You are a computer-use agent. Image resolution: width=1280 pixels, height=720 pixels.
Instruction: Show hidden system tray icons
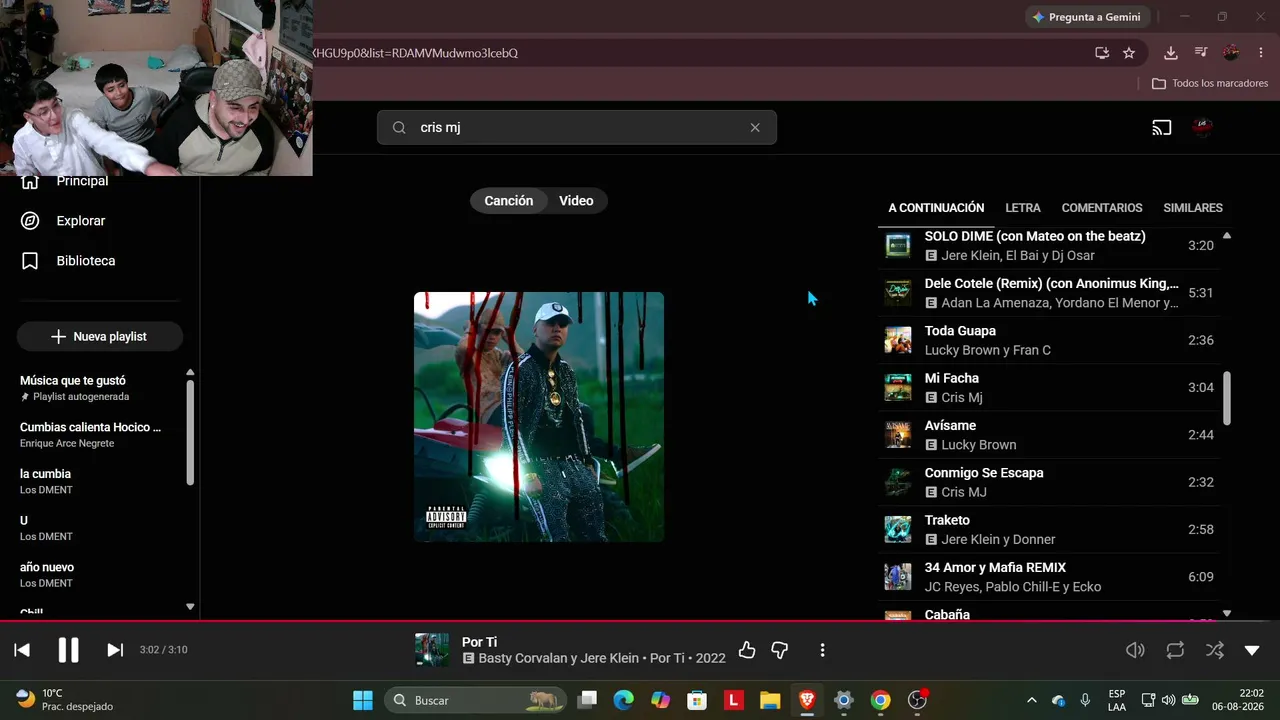click(1032, 700)
